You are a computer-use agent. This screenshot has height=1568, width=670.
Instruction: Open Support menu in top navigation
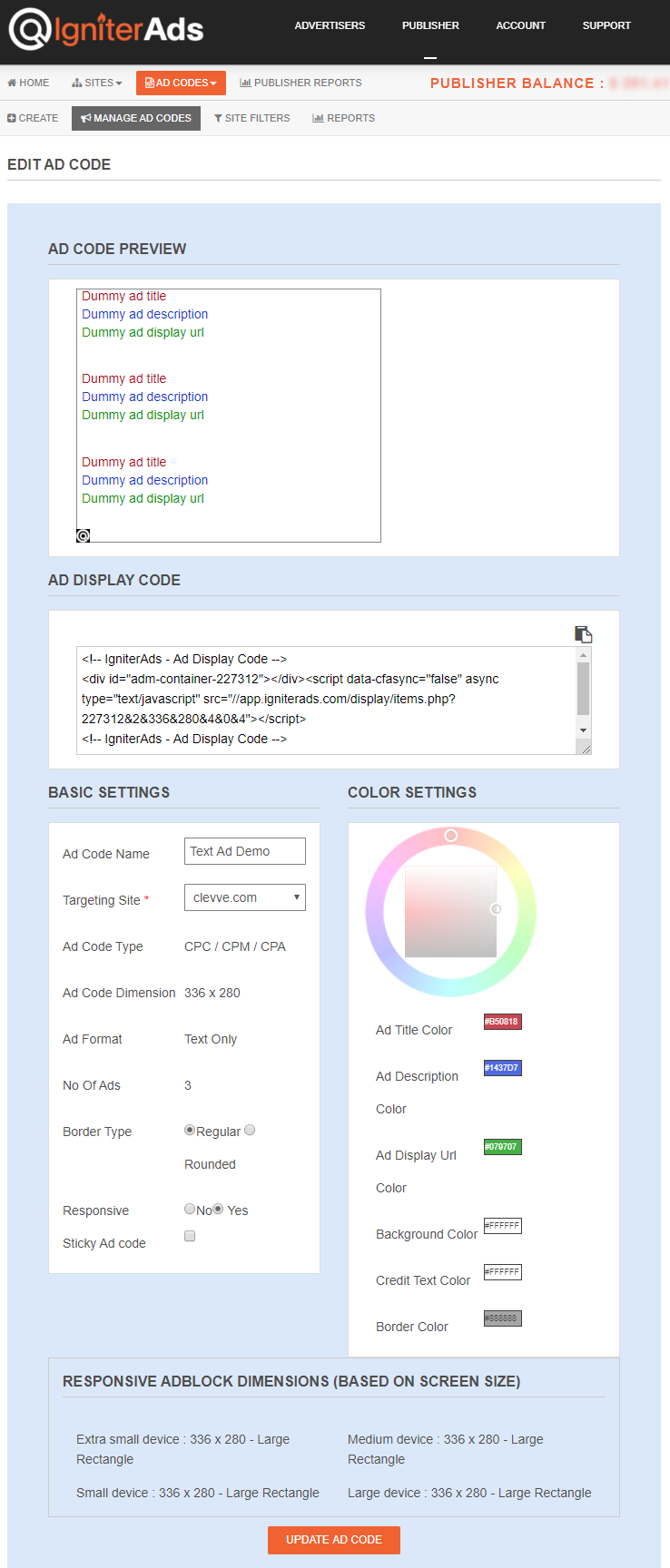pyautogui.click(x=606, y=25)
